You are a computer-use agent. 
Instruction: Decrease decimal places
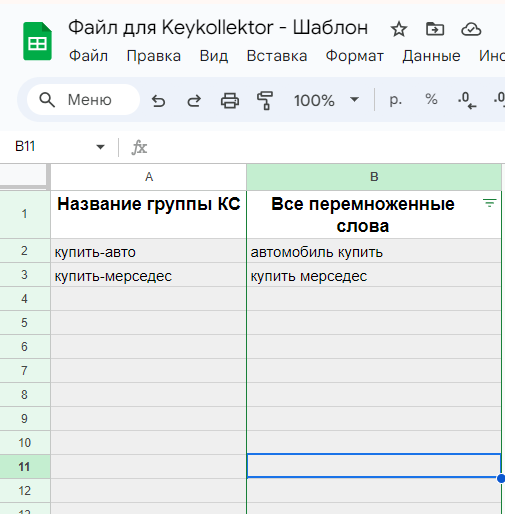[467, 100]
